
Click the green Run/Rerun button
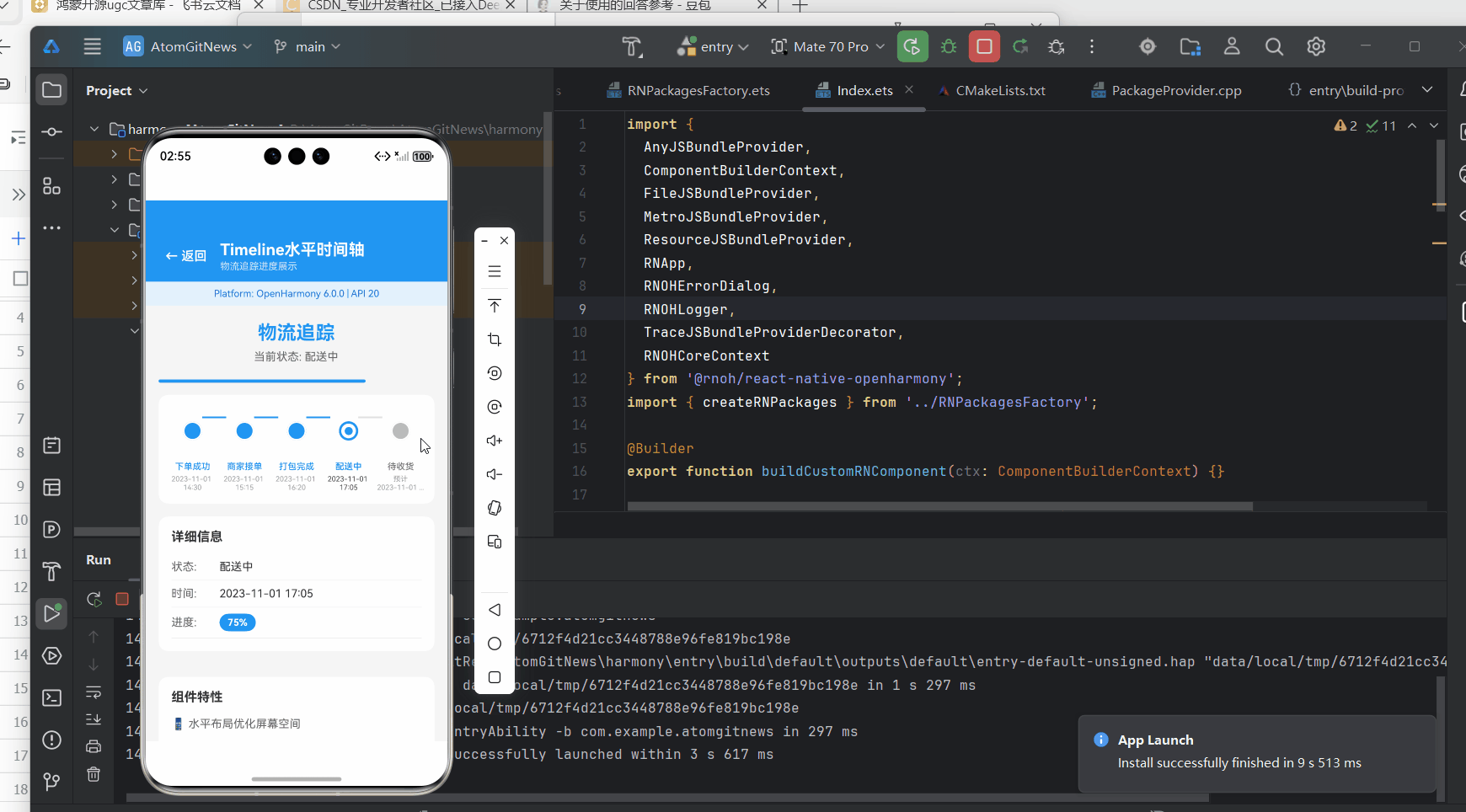(x=912, y=46)
